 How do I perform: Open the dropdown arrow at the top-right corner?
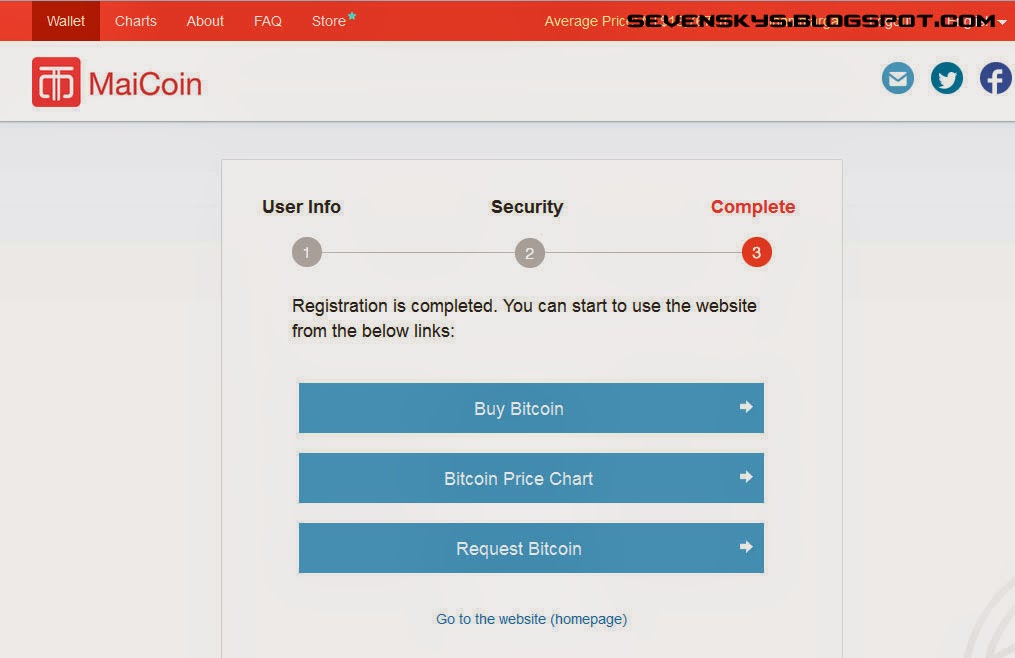(x=1001, y=22)
